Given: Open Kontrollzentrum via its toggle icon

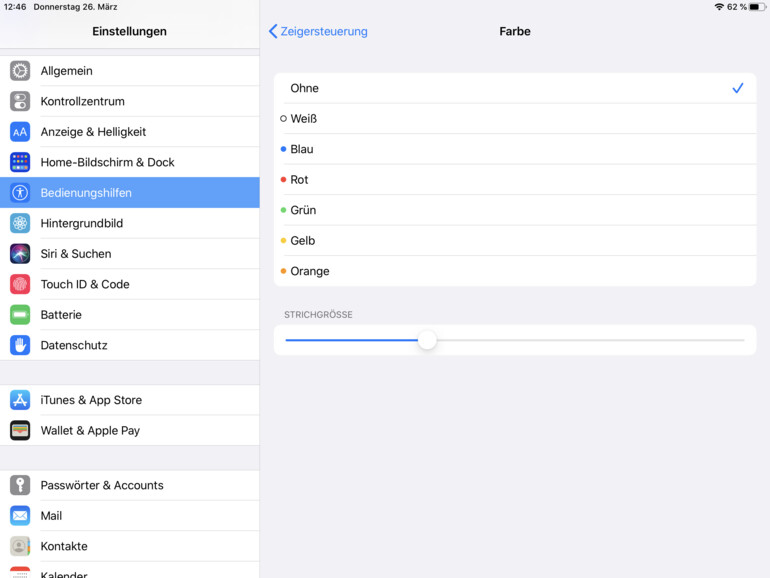Looking at the screenshot, I should [20, 101].
